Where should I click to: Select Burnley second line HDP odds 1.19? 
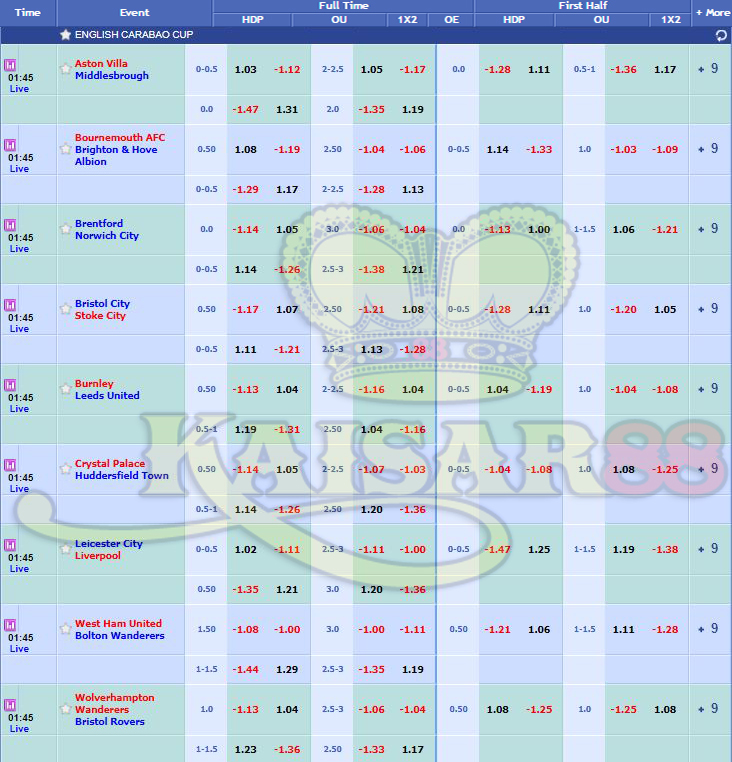tap(245, 430)
